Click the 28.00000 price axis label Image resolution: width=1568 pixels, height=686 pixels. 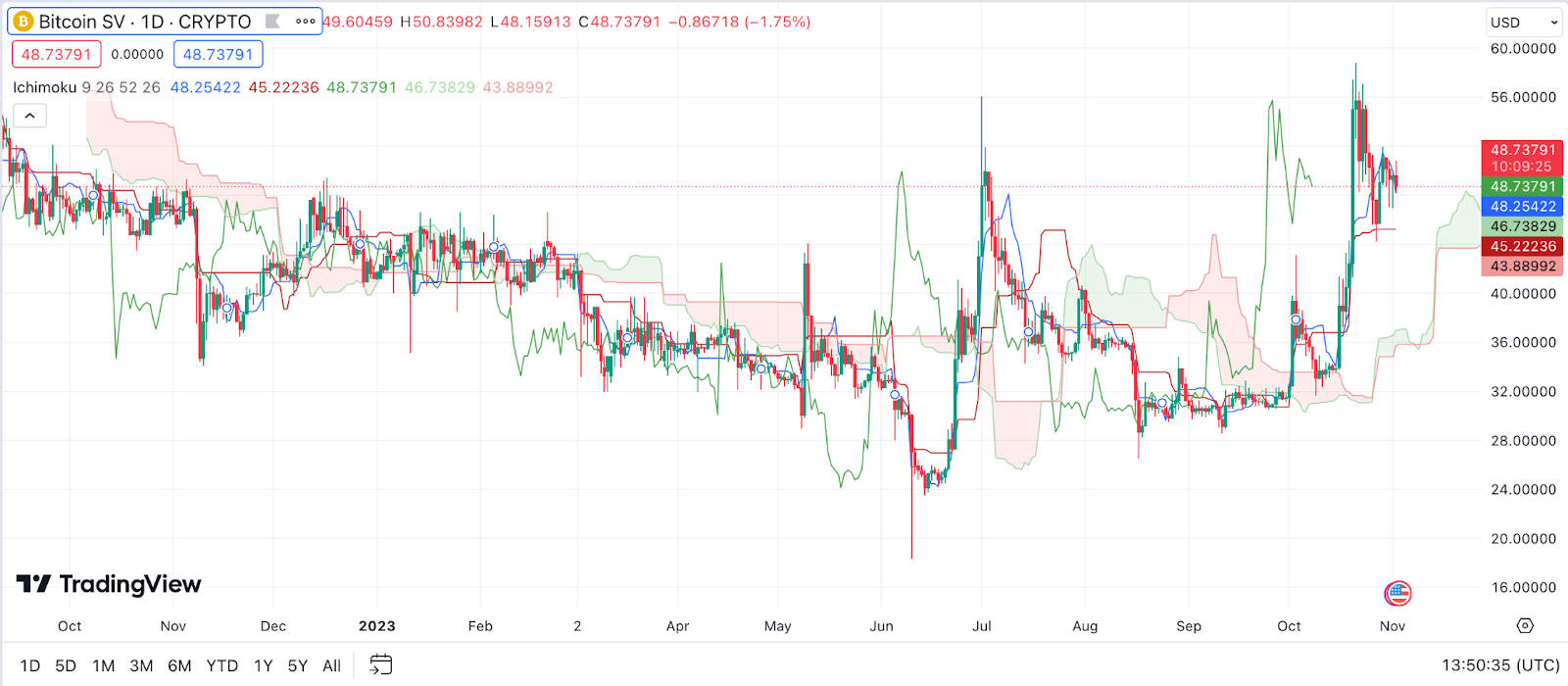point(1523,440)
